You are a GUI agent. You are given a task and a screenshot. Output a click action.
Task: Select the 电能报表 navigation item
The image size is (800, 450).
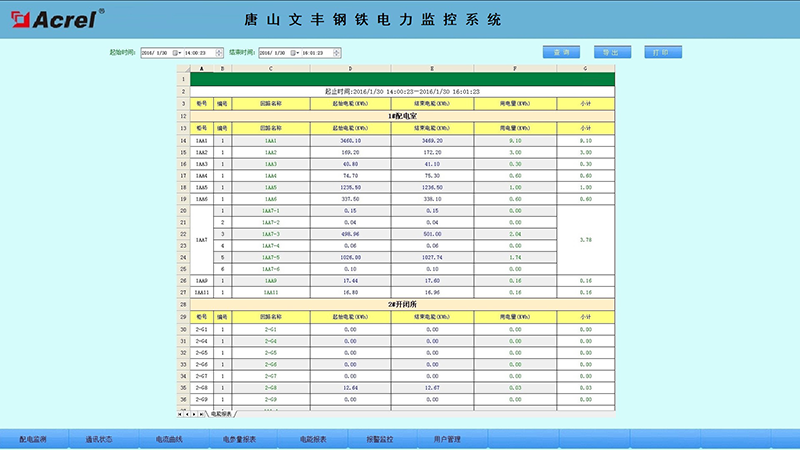pos(313,438)
